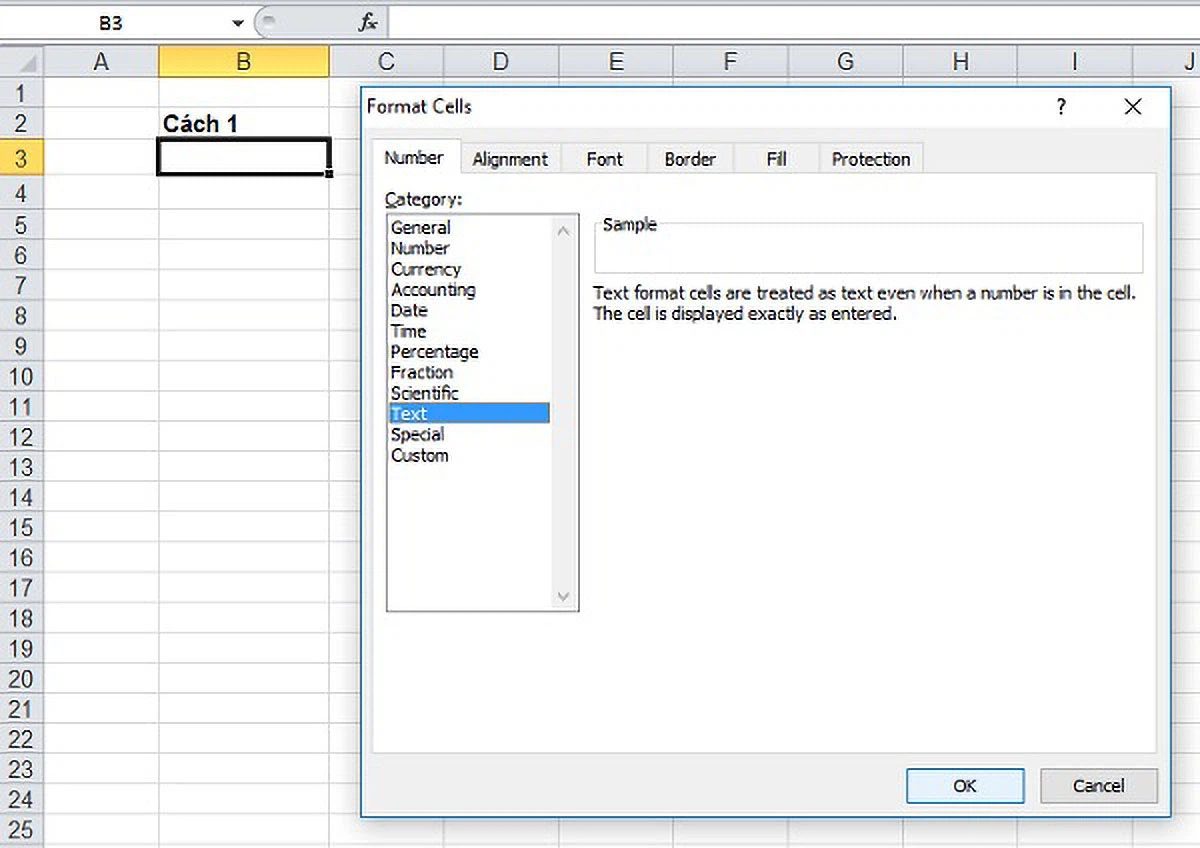This screenshot has height=848, width=1200.
Task: Select Currency in the Category list
Action: [x=426, y=269]
